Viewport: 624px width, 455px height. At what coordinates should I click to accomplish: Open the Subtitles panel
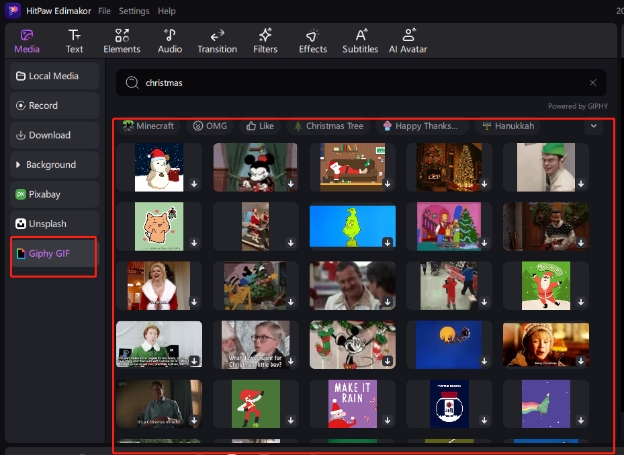tap(360, 40)
